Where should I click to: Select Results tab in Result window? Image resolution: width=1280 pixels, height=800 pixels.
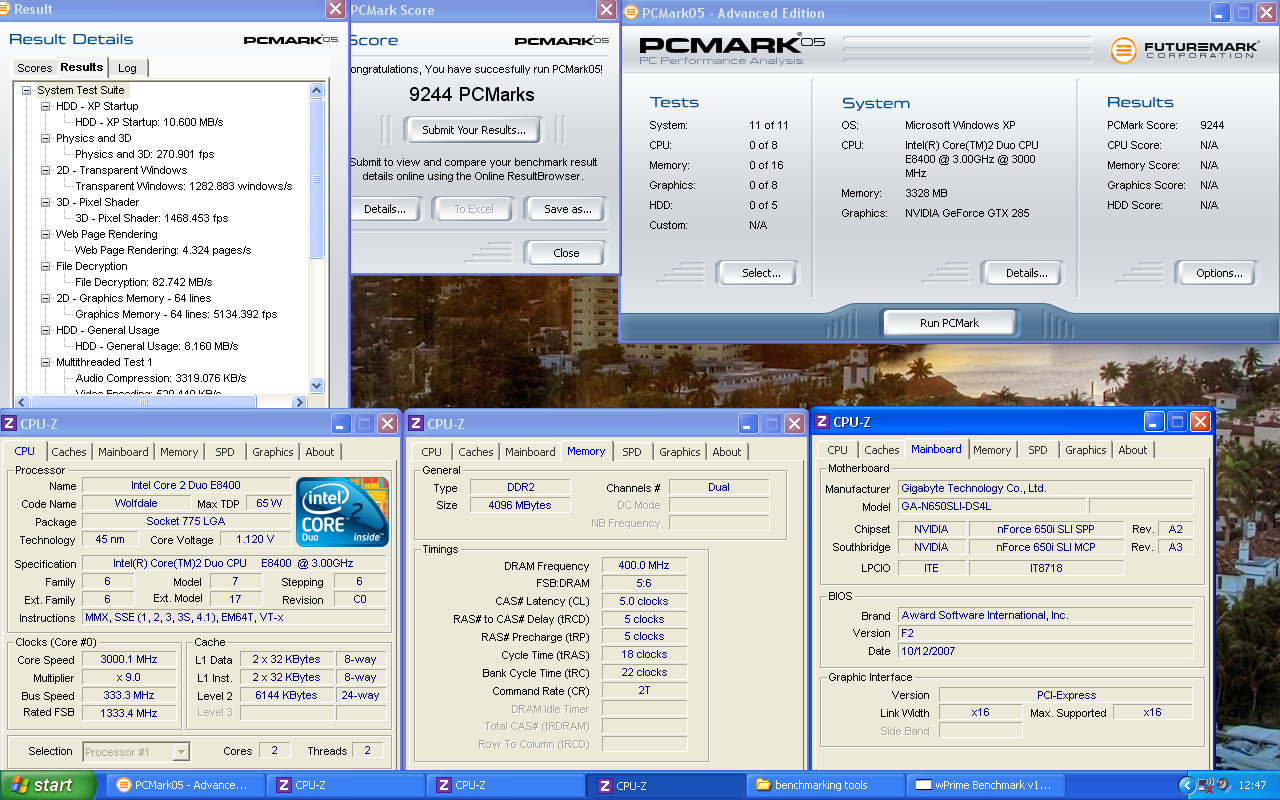pos(82,67)
